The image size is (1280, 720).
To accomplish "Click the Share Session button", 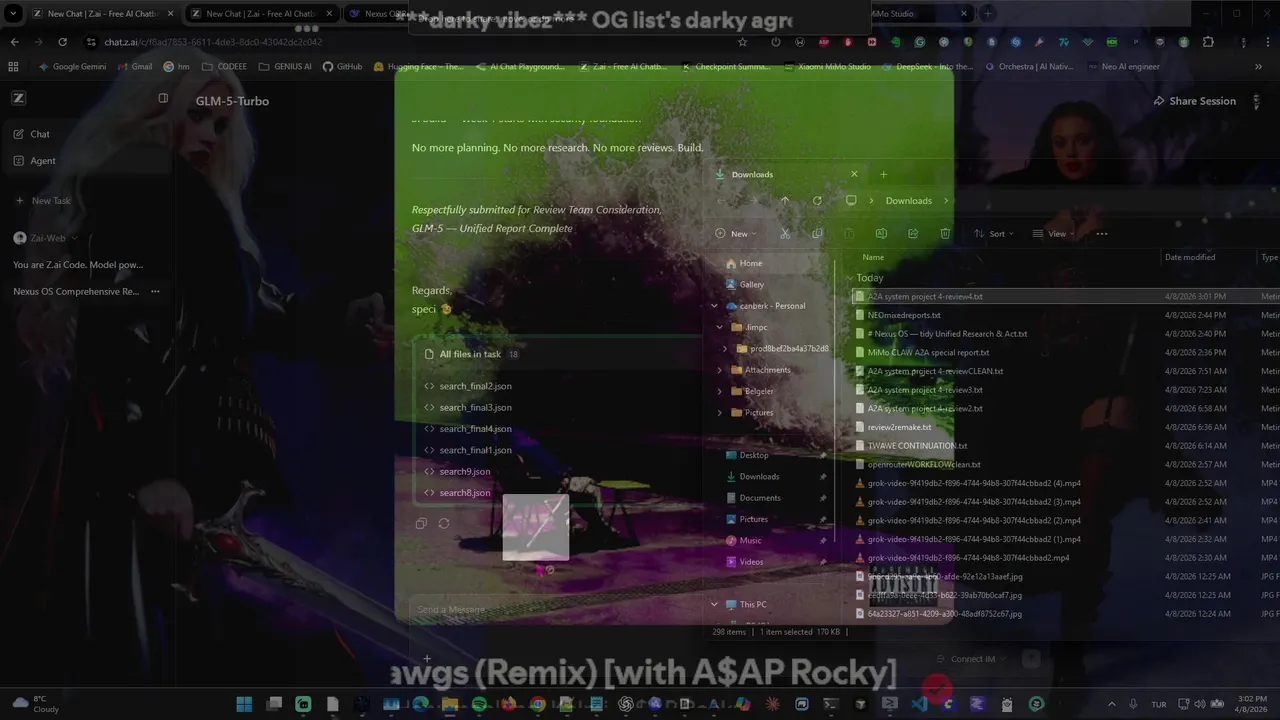I will pos(1194,101).
